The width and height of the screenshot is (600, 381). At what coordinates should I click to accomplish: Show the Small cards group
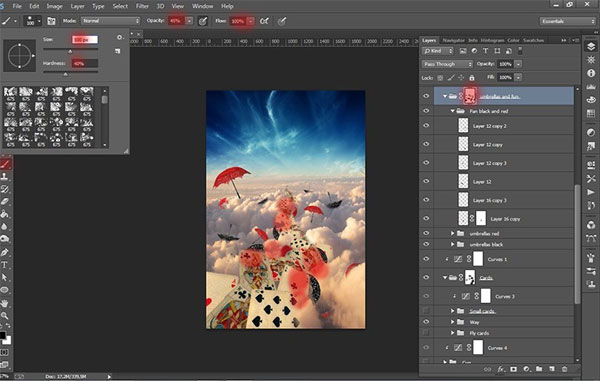tap(426, 311)
